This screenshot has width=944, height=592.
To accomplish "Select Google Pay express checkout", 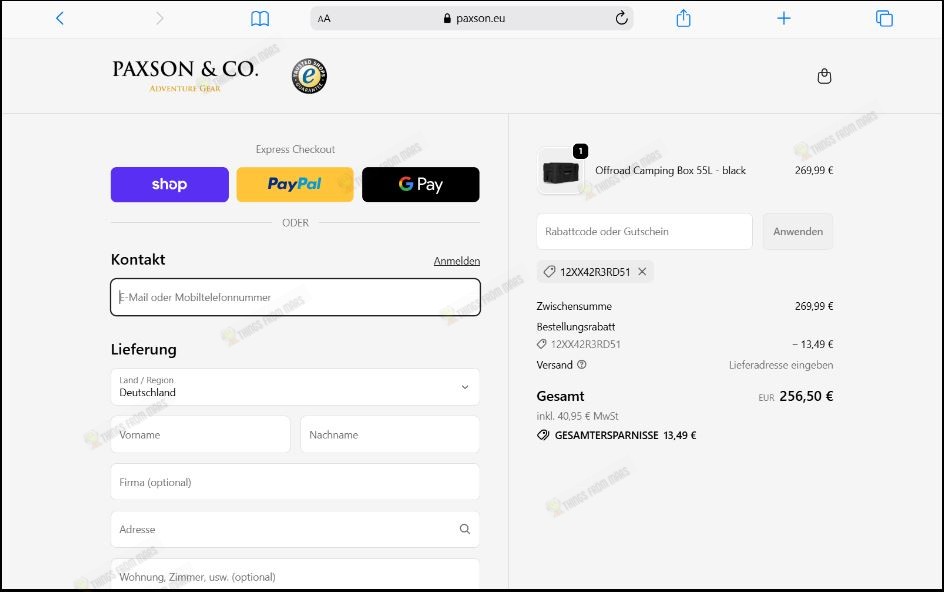I will click(x=420, y=184).
